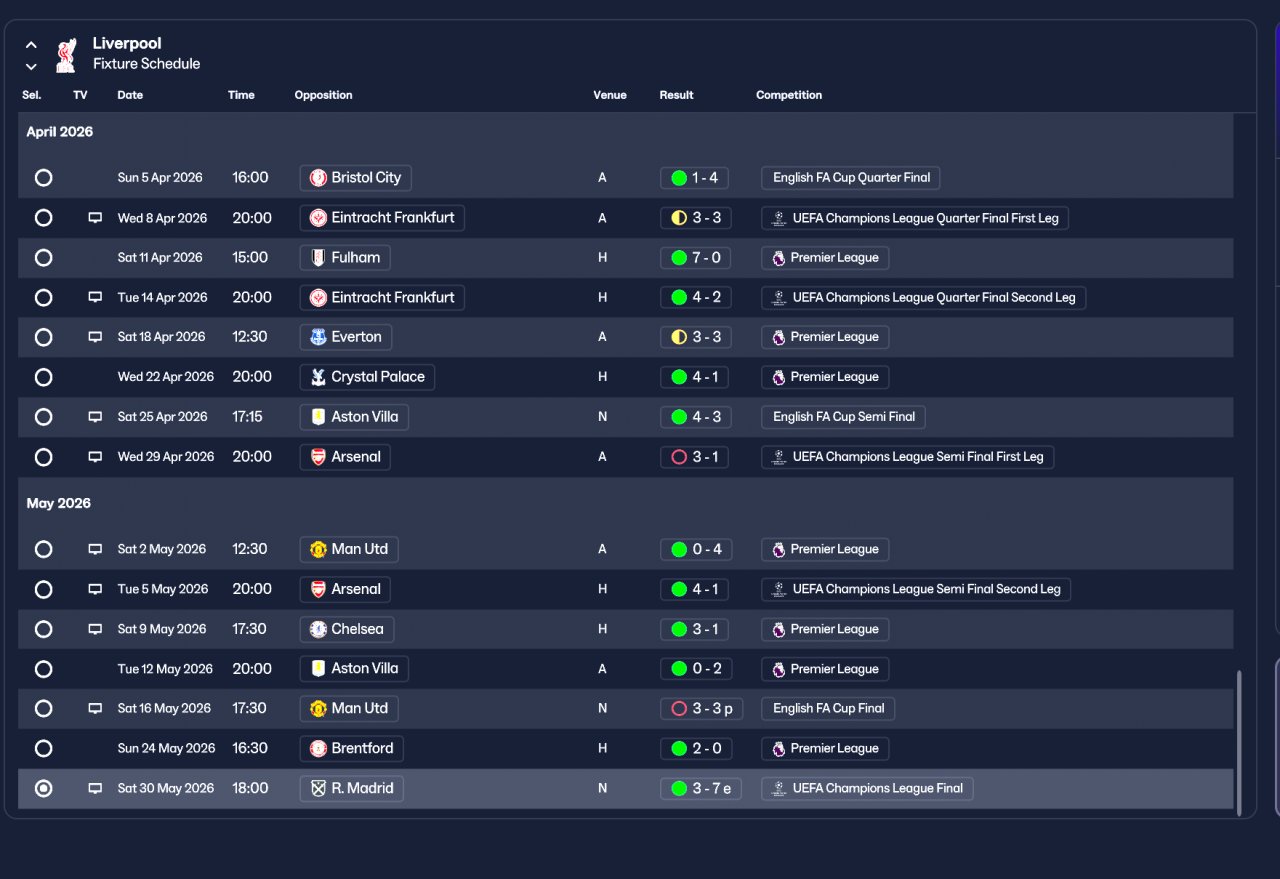Open Eintracht Frankfurt button on 8 Apr row
Viewport: 1280px width, 879px height.
(x=382, y=218)
